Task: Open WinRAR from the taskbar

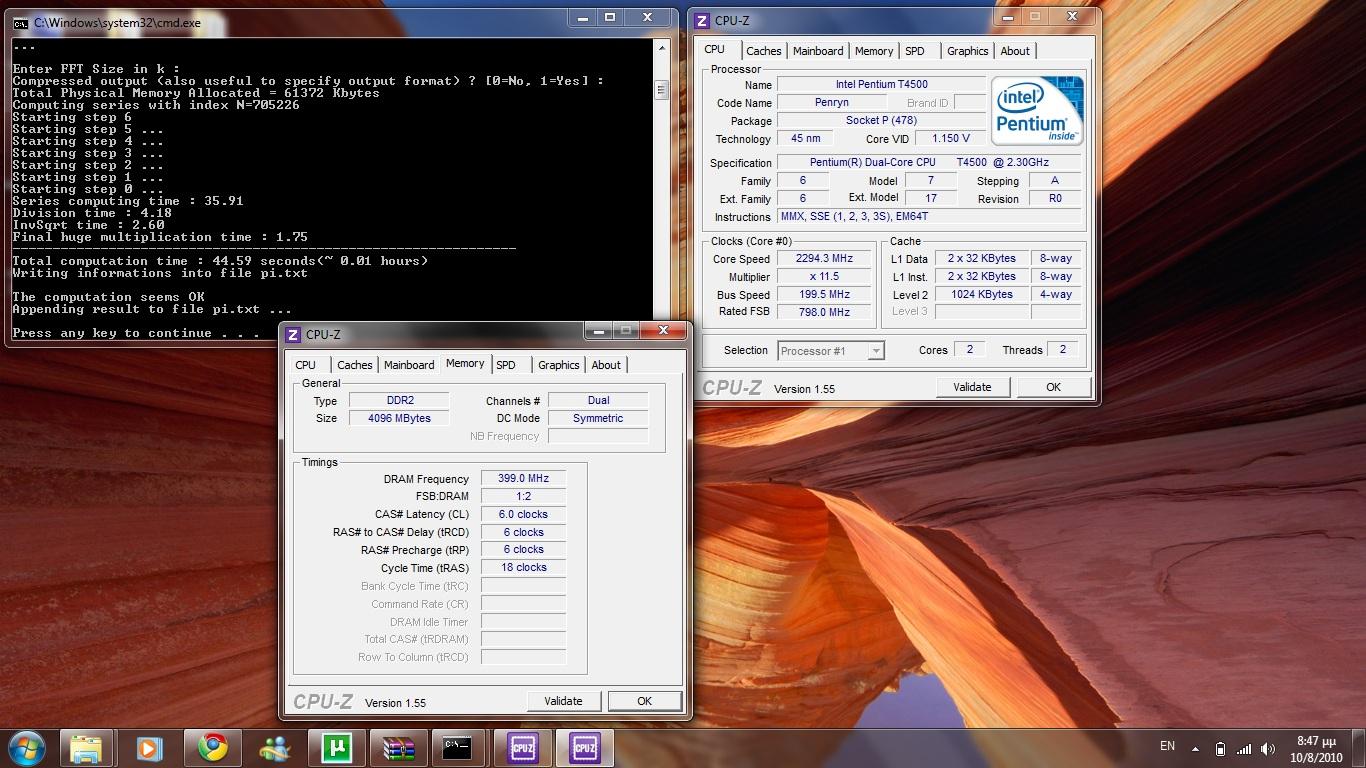Action: click(x=397, y=748)
